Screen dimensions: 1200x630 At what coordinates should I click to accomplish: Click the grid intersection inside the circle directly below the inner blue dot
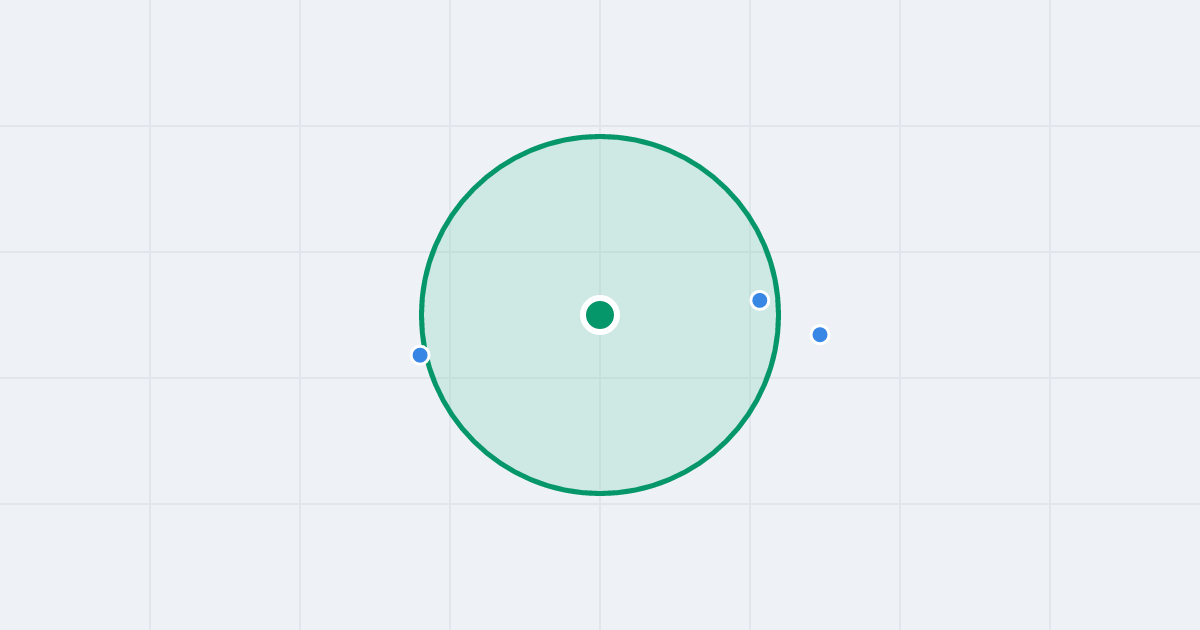[750, 378]
